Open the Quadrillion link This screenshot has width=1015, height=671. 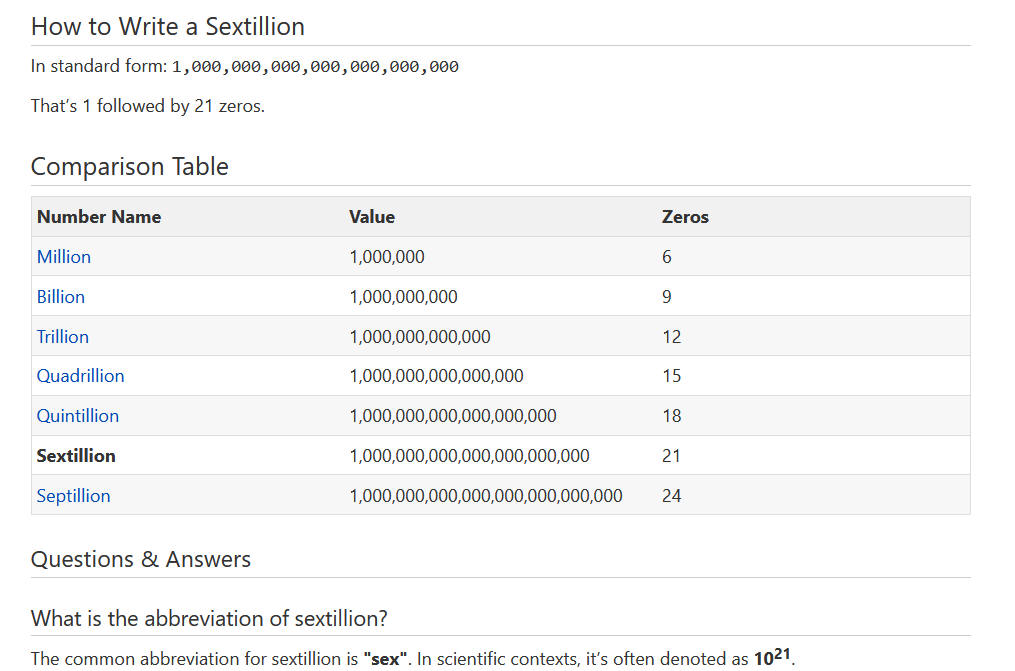click(81, 376)
